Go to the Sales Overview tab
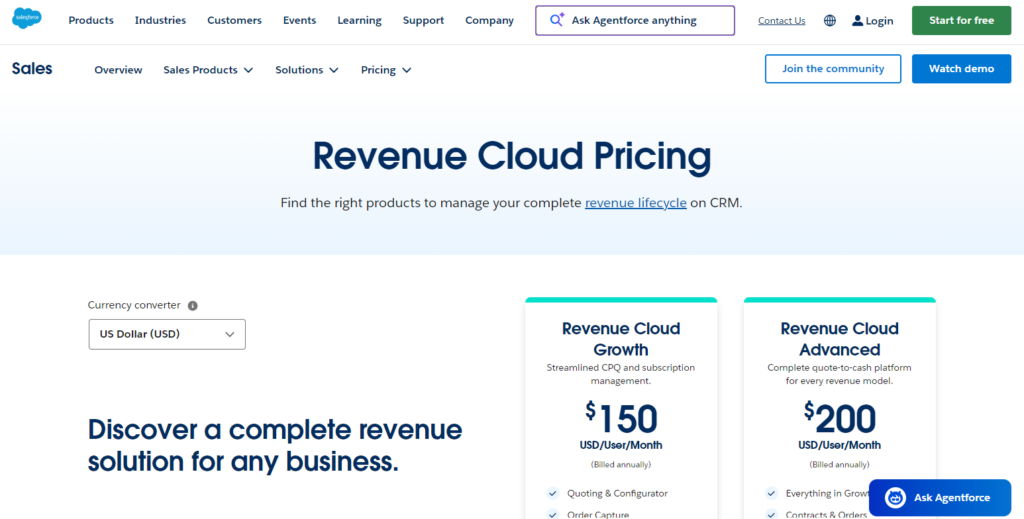This screenshot has width=1024, height=519. click(x=118, y=70)
